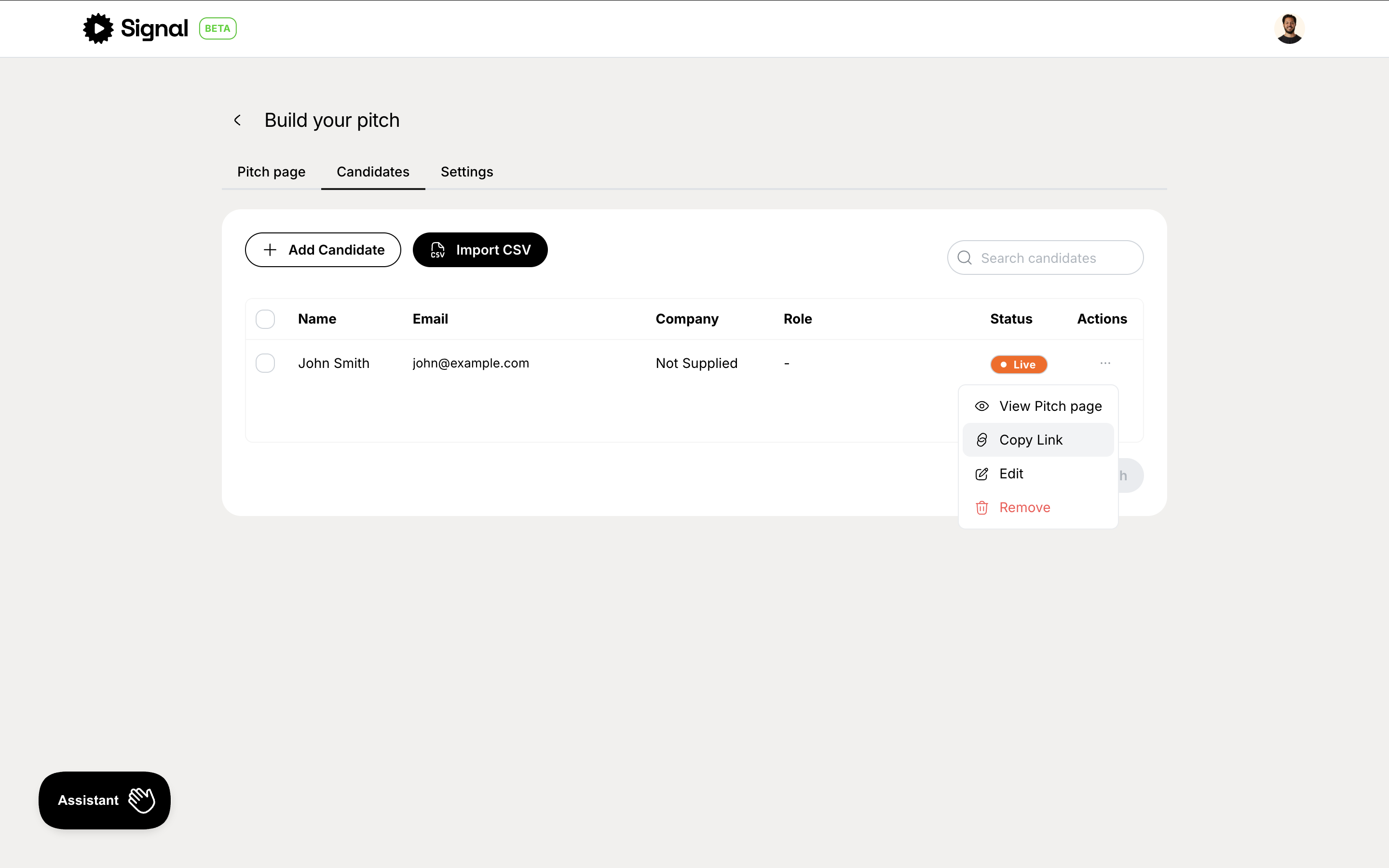Click the magnifier icon in search box
The image size is (1389, 868).
coord(965,258)
